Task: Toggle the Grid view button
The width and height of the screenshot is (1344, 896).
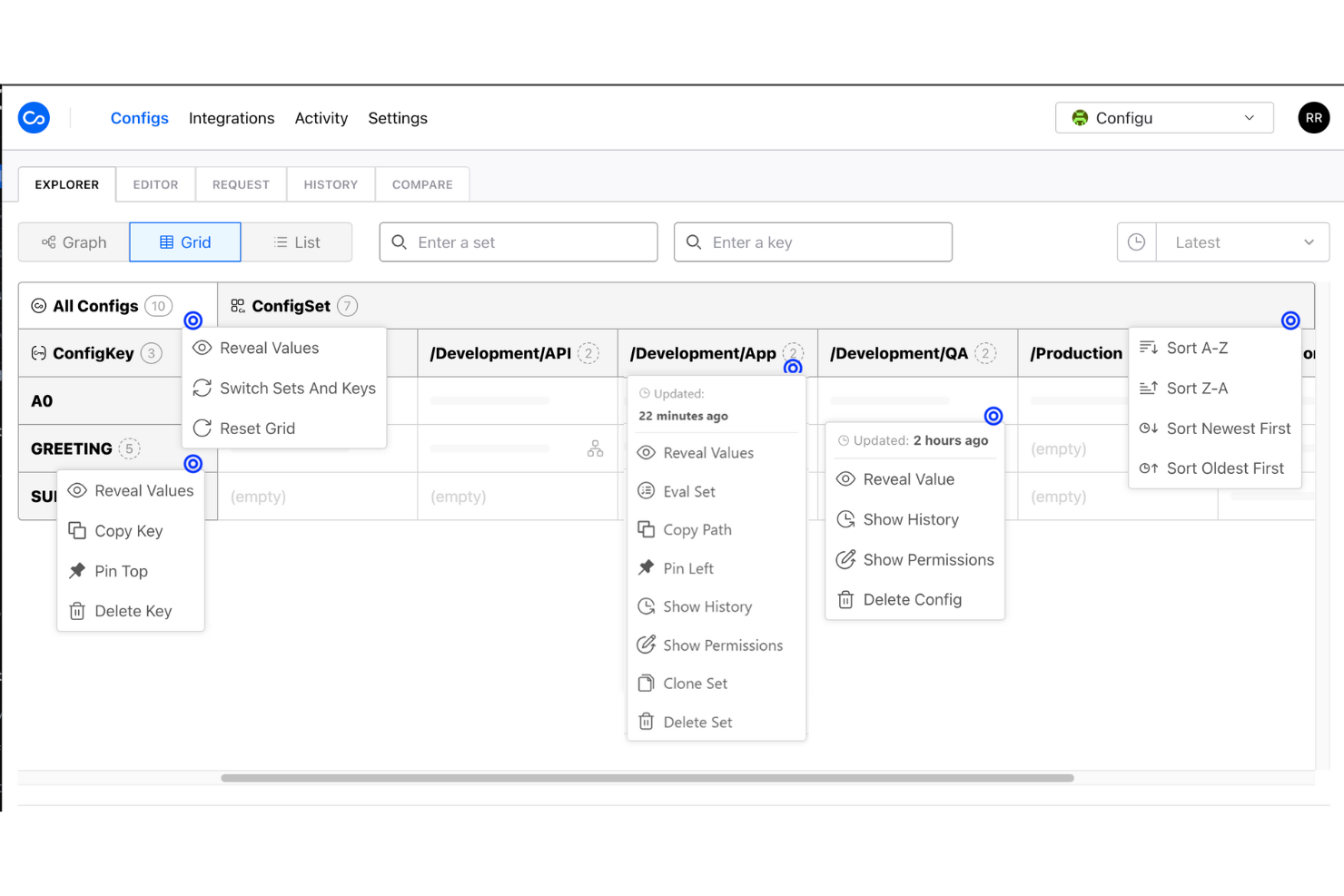Action: 184,241
